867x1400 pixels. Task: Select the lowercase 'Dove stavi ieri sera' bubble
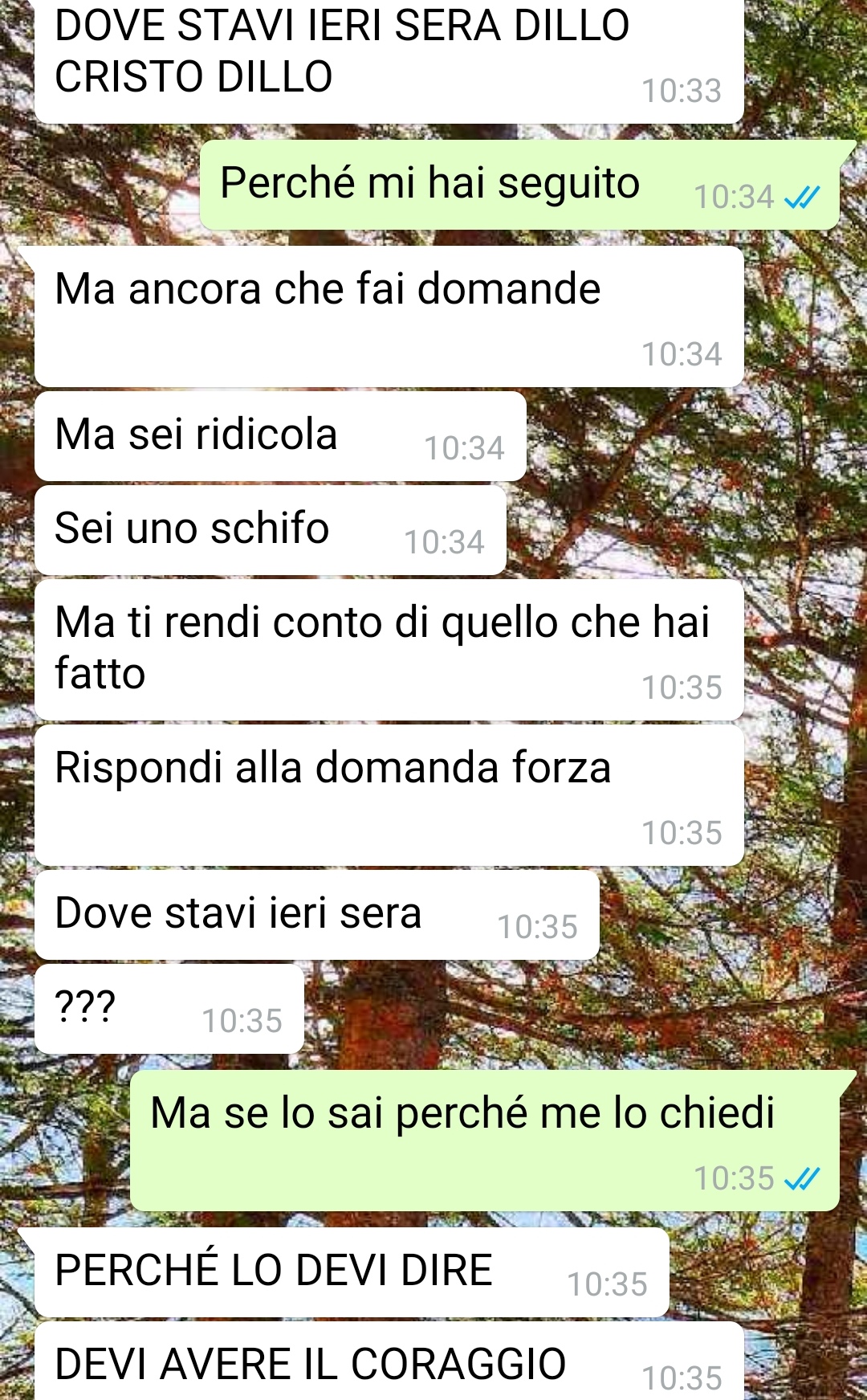pyautogui.click(x=317, y=915)
